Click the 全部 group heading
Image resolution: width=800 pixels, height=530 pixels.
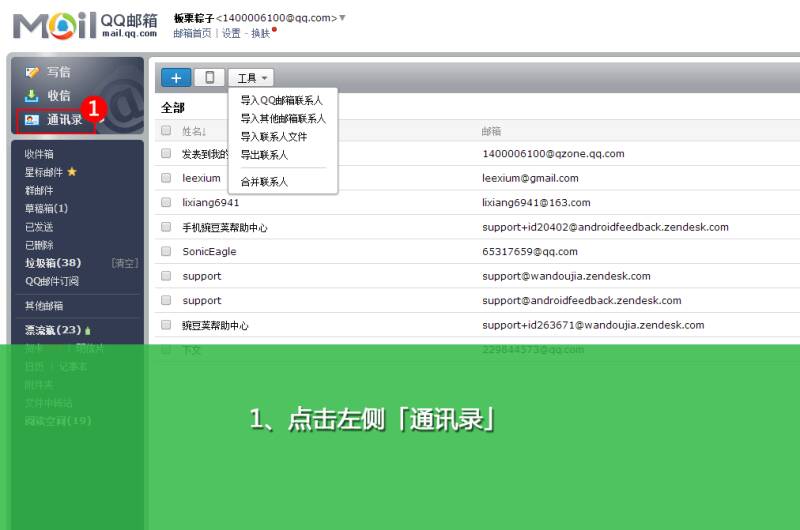pos(172,108)
